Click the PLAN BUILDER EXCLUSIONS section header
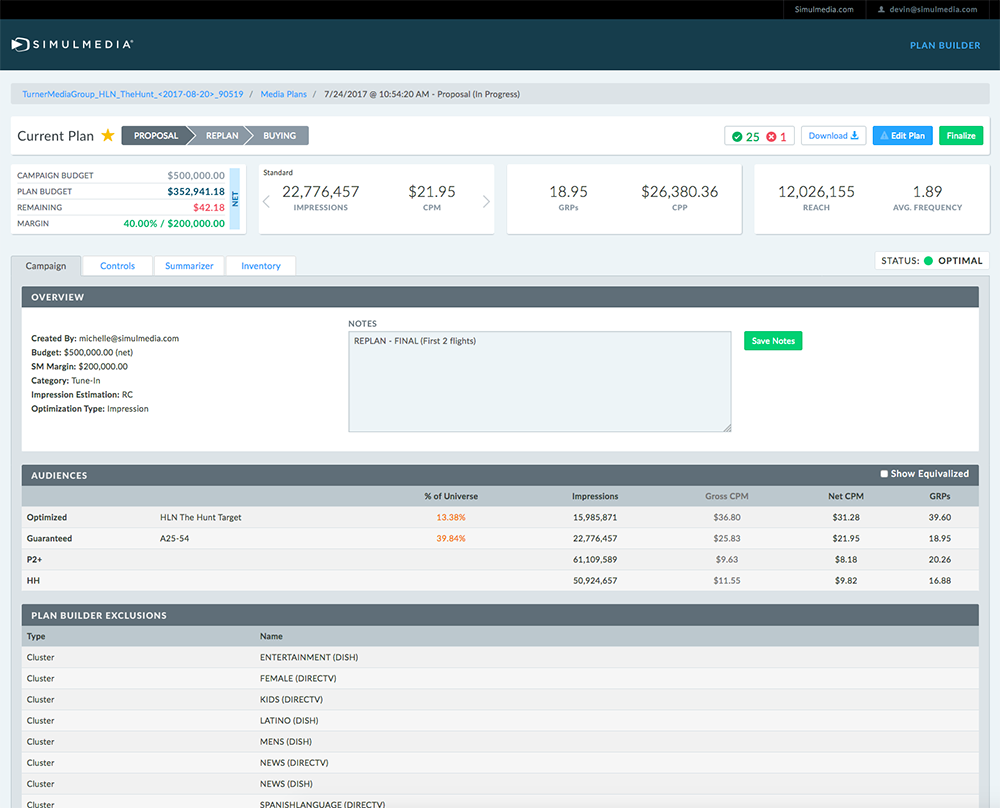Image resolution: width=1000 pixels, height=808 pixels. click(500, 615)
